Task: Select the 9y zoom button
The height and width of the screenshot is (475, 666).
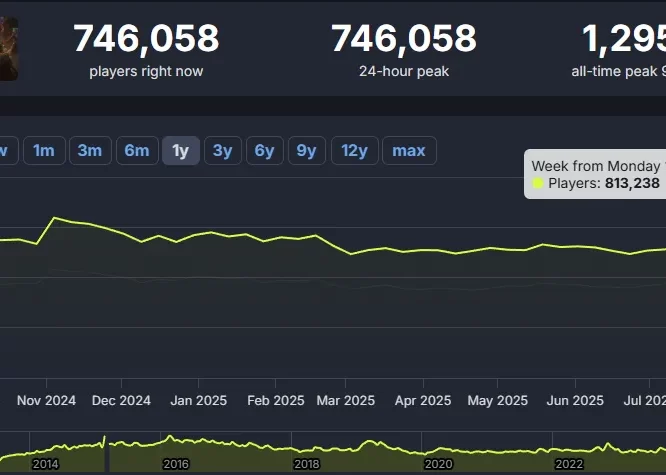Action: pyautogui.click(x=306, y=151)
